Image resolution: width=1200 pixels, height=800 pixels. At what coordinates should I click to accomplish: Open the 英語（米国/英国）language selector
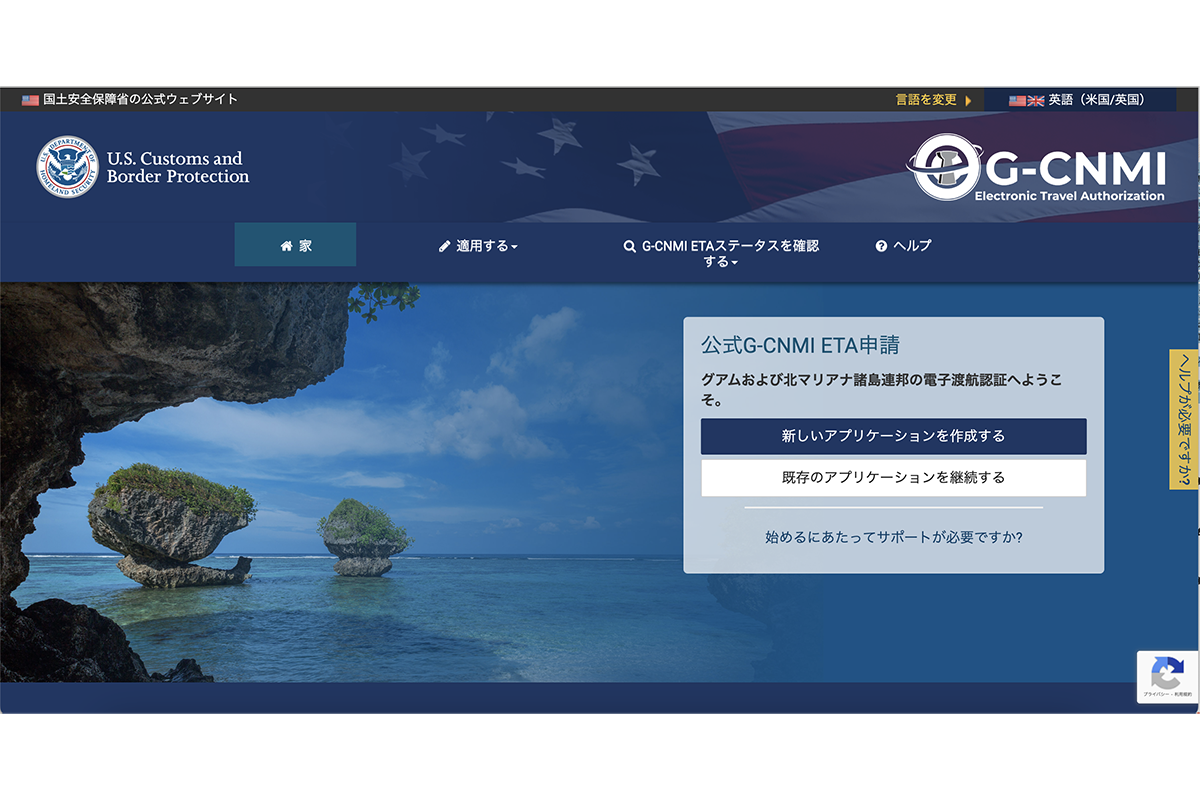tap(1079, 100)
